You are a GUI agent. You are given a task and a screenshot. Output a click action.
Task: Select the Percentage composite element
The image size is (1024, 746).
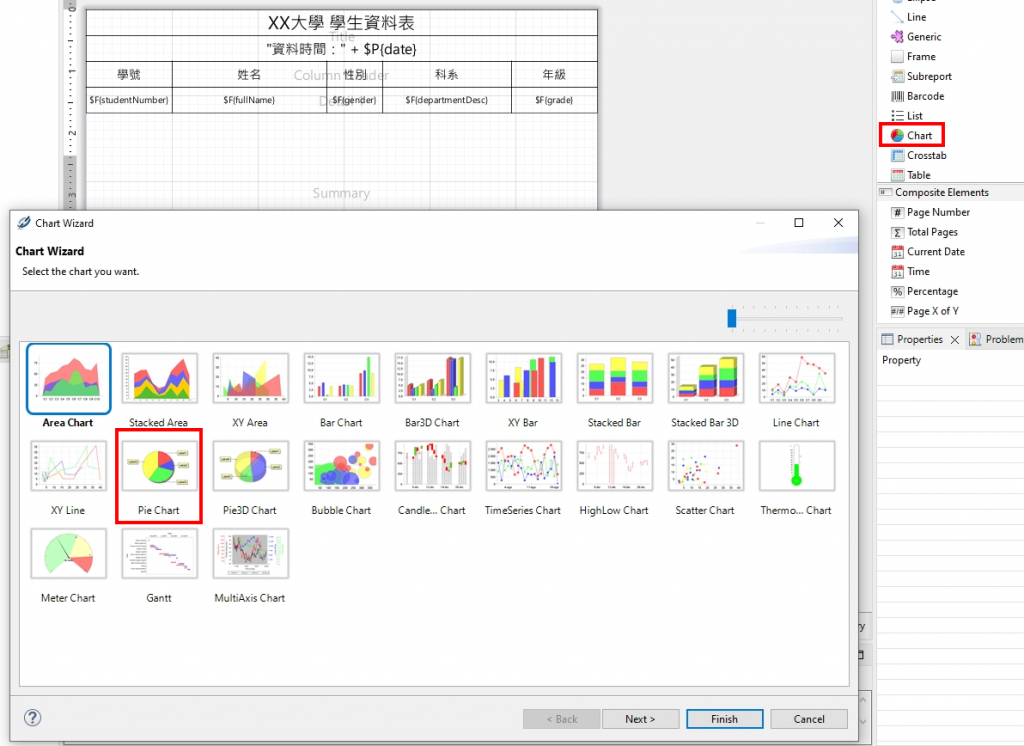tap(925, 291)
